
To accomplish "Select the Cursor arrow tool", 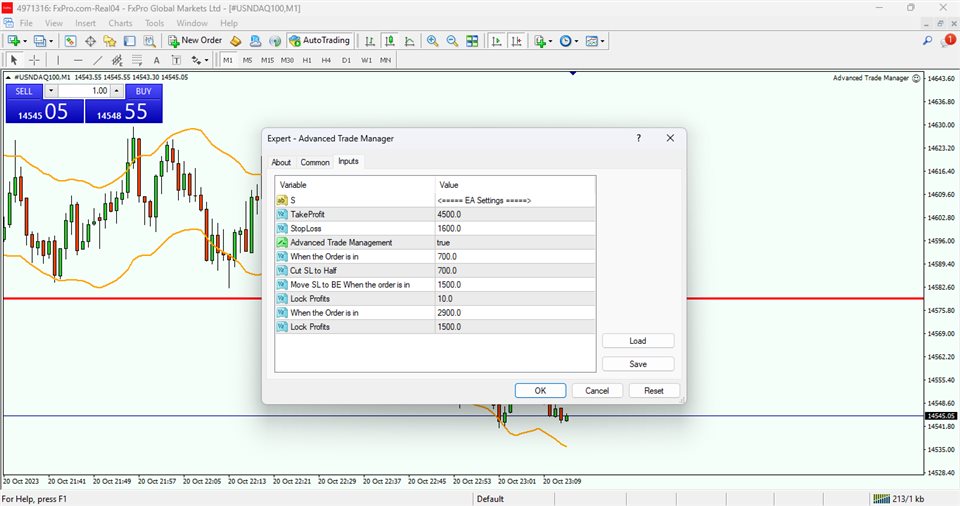I will 14,60.
